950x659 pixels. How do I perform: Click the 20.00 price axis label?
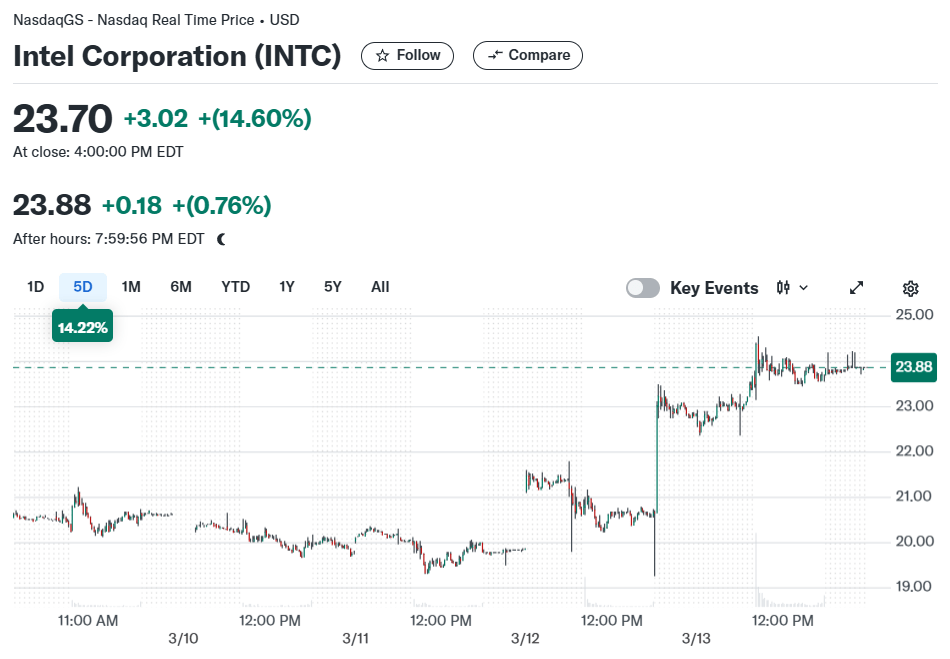tap(914, 541)
